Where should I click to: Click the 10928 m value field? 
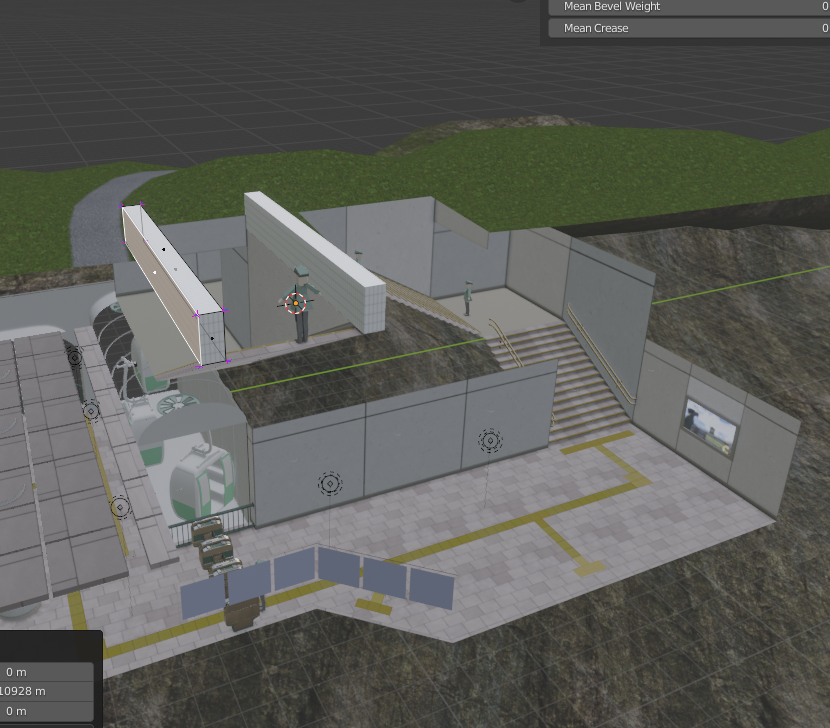pyautogui.click(x=47, y=691)
